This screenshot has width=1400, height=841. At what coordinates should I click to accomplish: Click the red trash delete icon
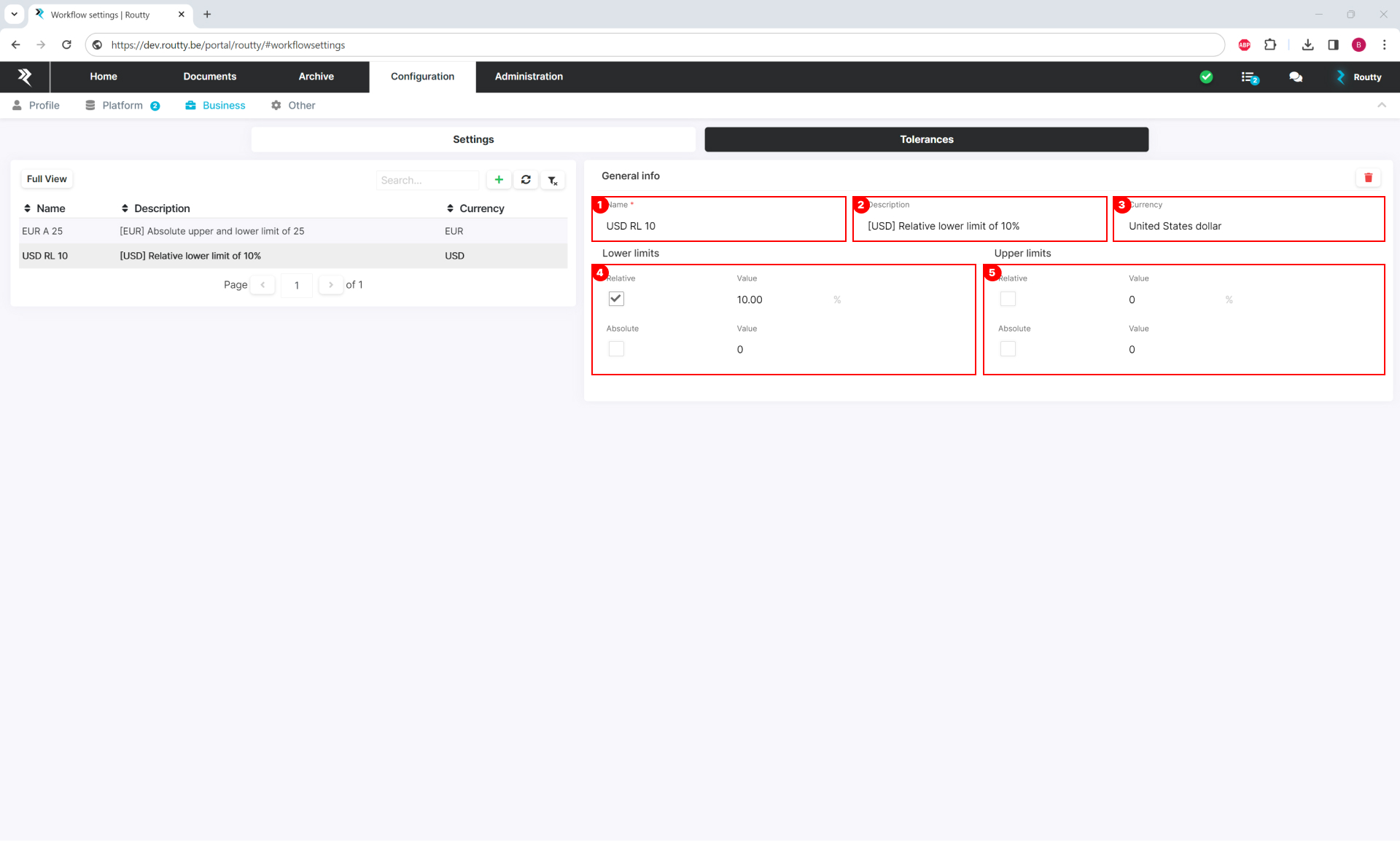[1368, 178]
